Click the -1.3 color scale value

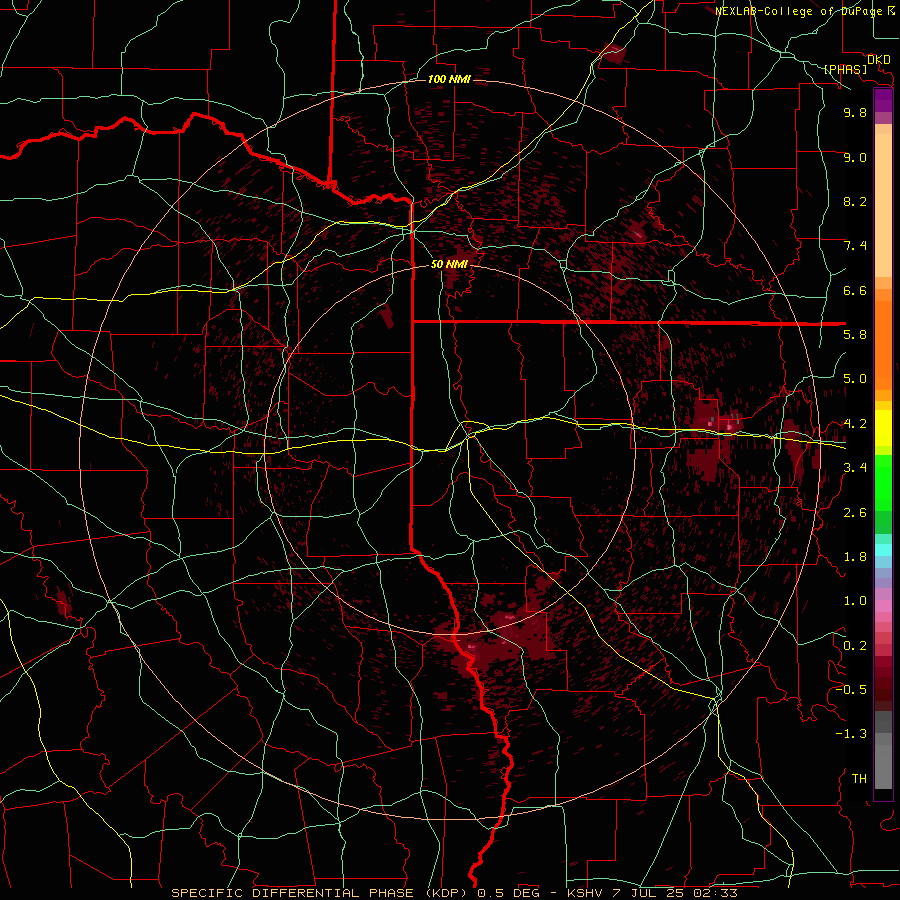pos(851,734)
